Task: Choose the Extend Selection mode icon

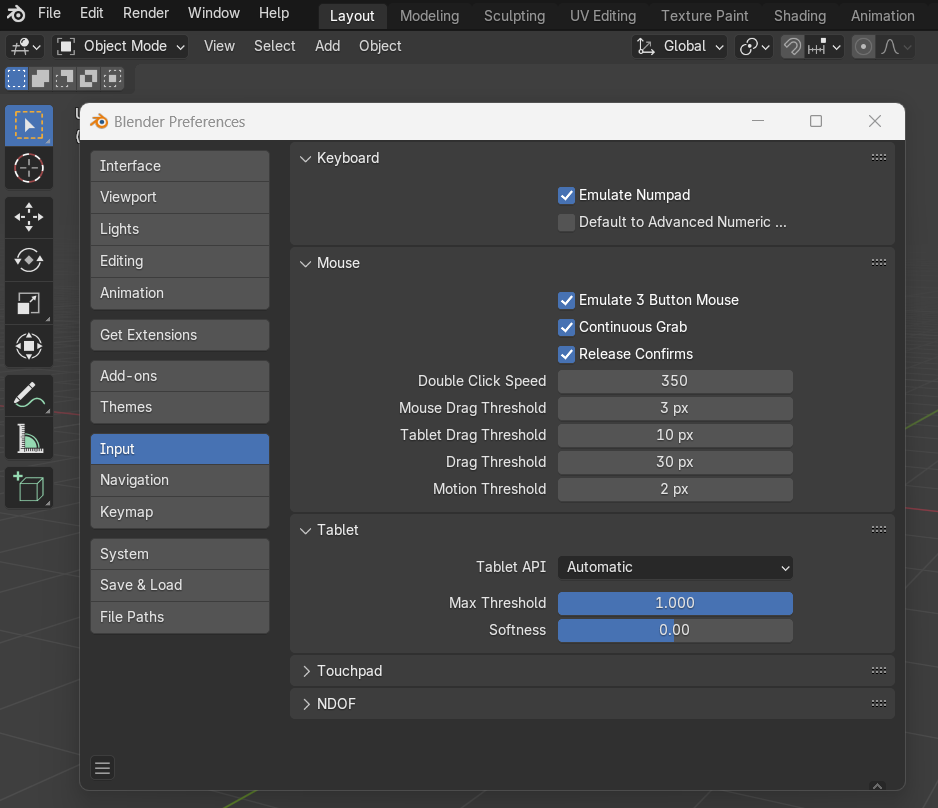Action: tap(41, 78)
